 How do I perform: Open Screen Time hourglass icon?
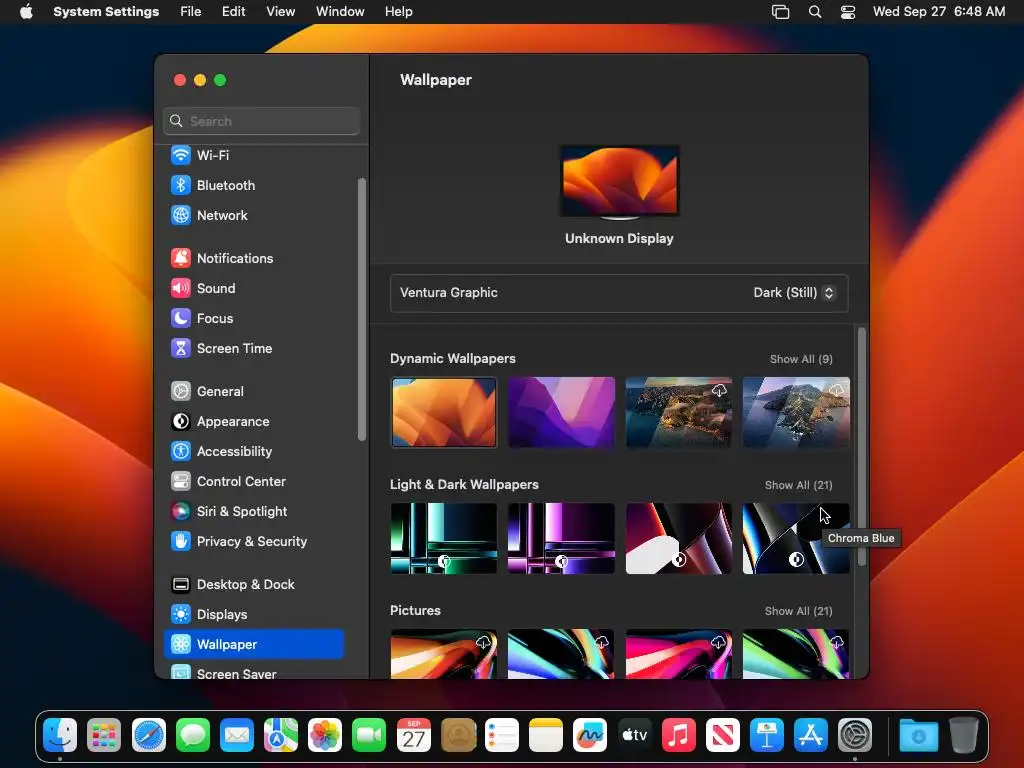(x=181, y=348)
